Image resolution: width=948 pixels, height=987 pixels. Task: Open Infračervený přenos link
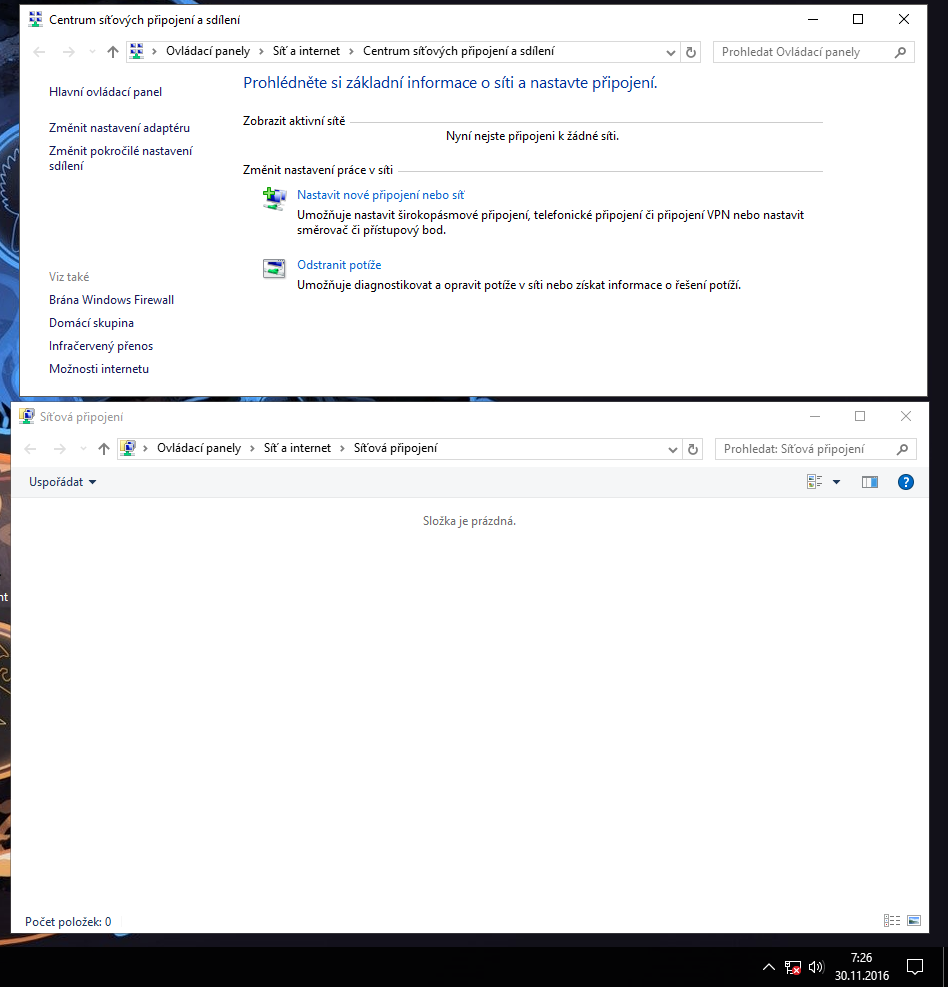pyautogui.click(x=101, y=346)
